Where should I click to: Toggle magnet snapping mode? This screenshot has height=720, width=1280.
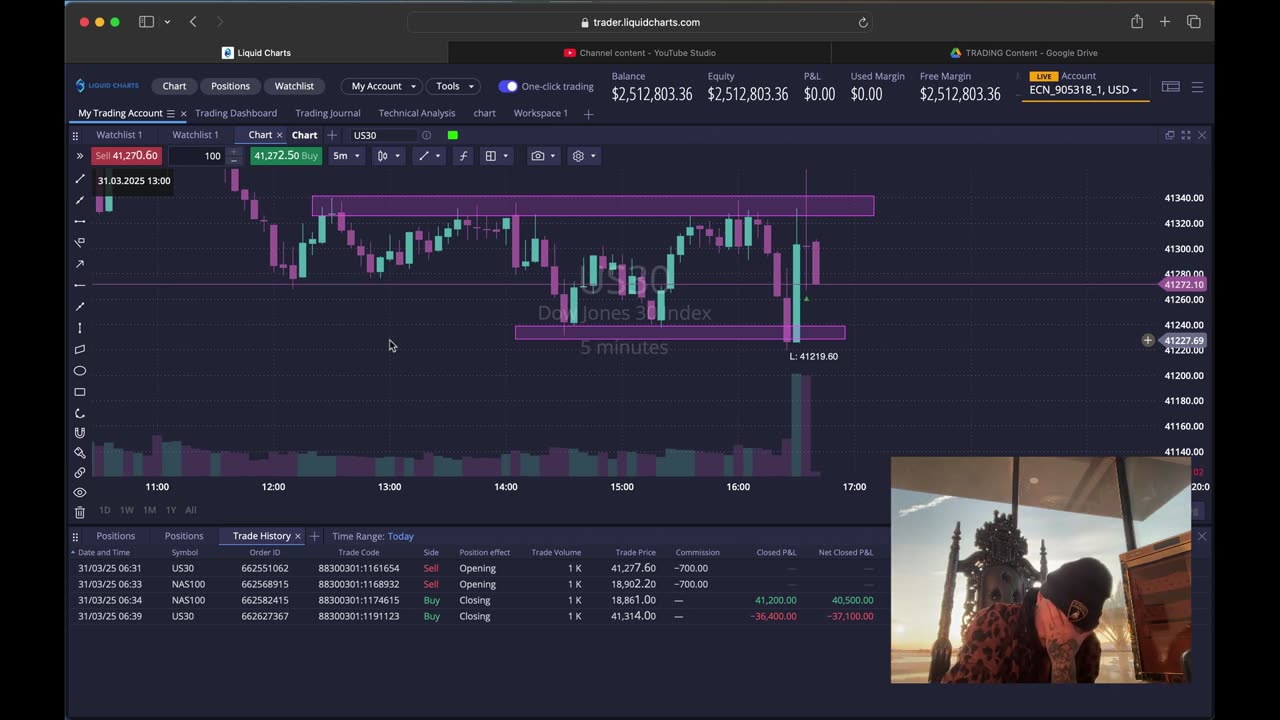[80, 433]
